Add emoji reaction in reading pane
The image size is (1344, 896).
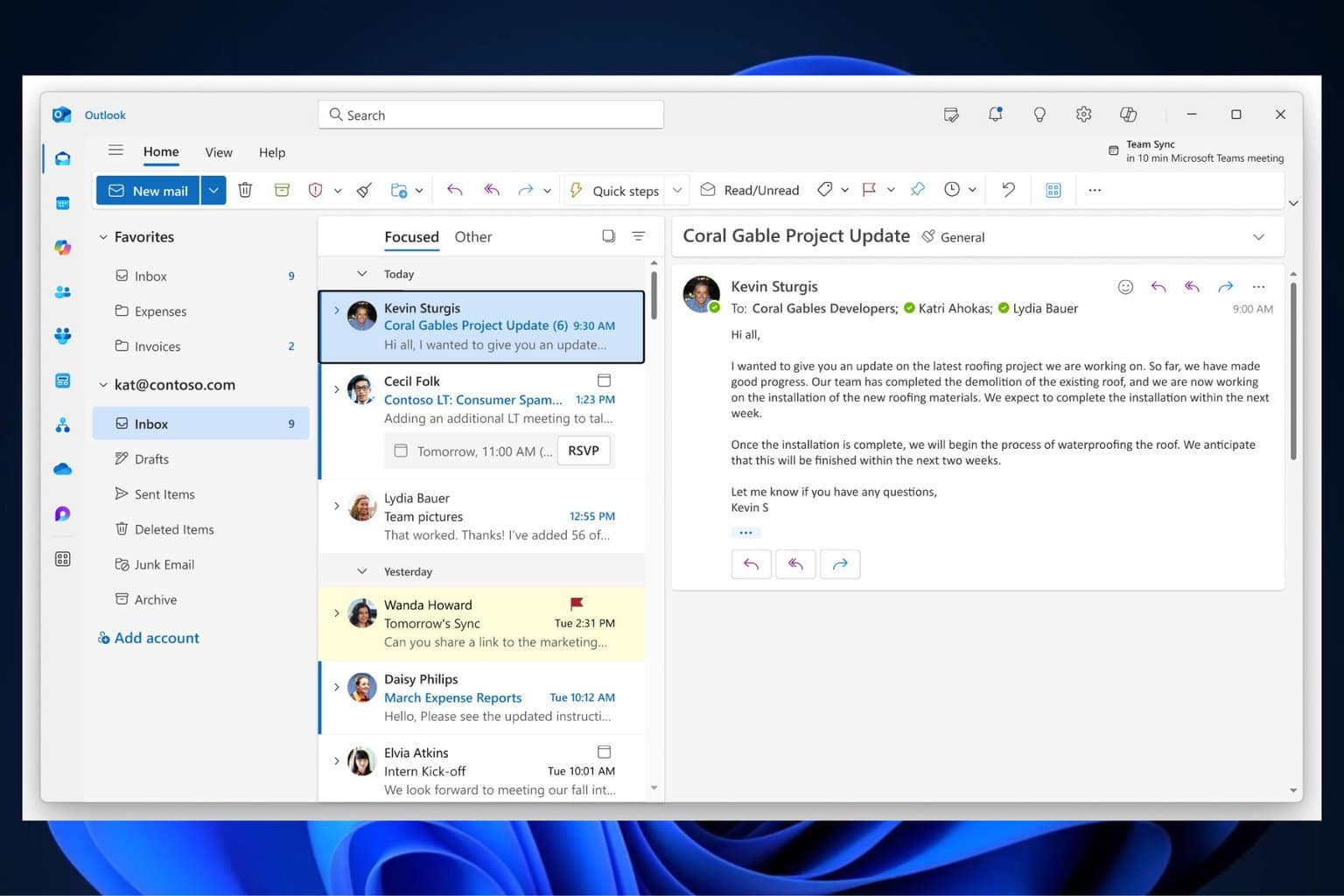[1125, 287]
